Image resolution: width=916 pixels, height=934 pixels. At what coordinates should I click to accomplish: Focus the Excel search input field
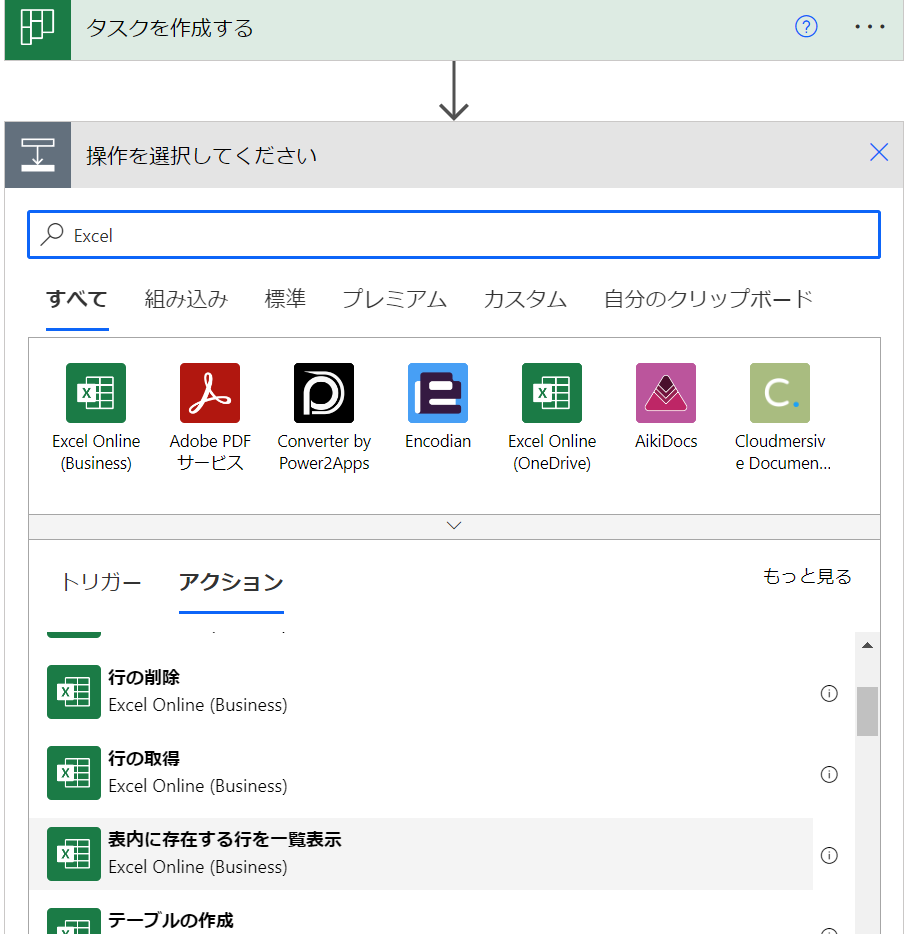point(454,235)
